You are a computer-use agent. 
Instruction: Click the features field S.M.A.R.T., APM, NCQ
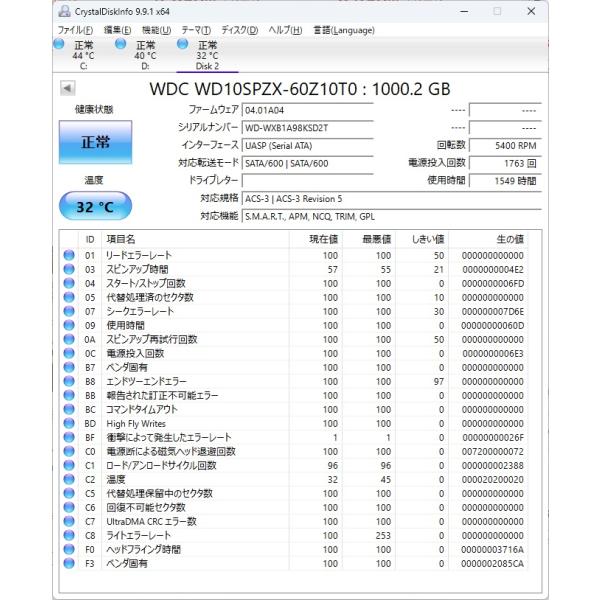[x=391, y=216]
